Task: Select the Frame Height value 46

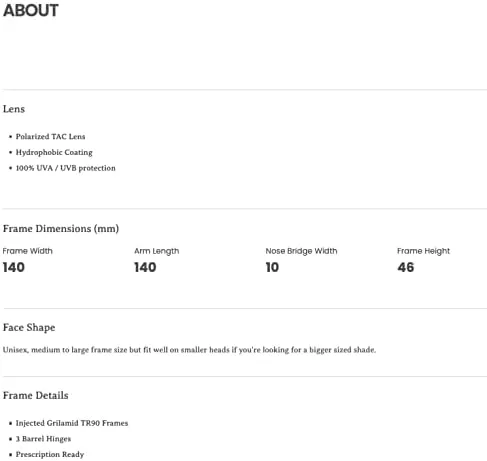Action: pos(406,267)
